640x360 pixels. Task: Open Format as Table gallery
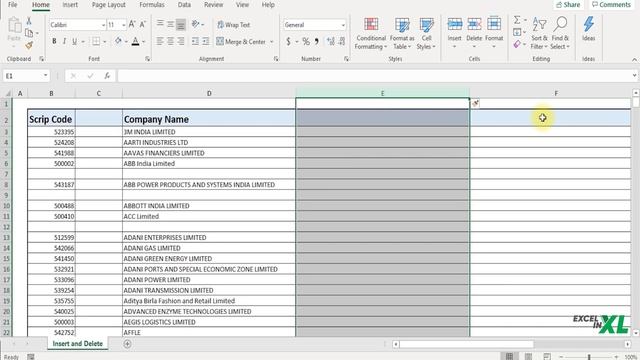pyautogui.click(x=402, y=33)
